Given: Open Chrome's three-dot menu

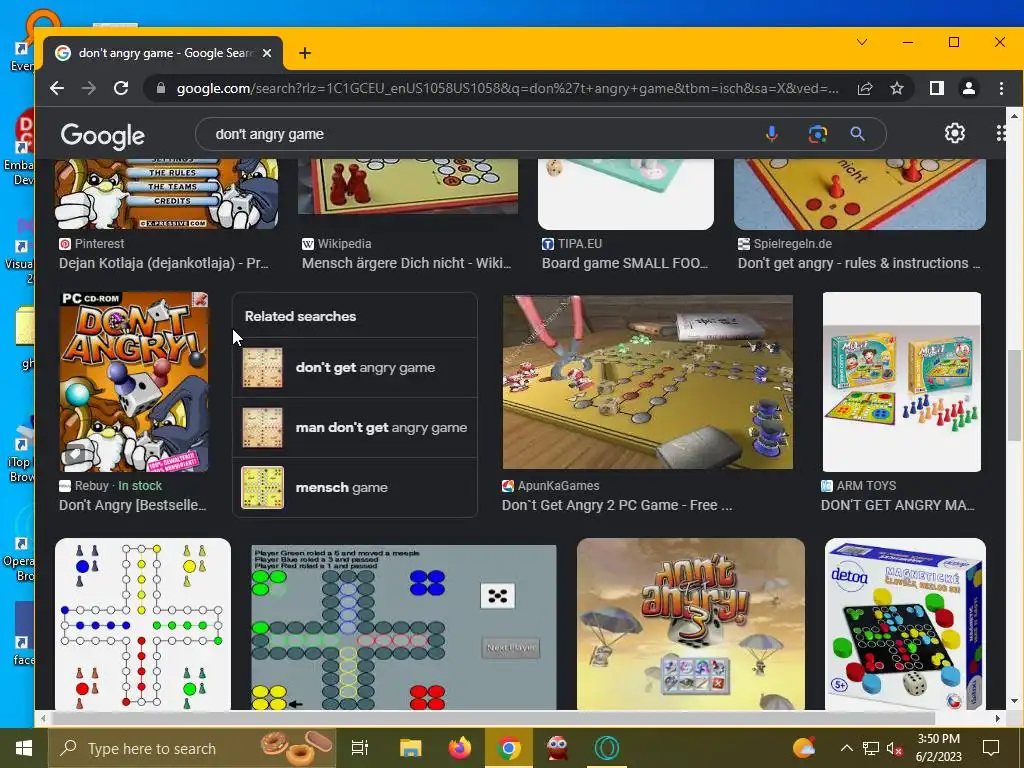Looking at the screenshot, I should 1001,88.
